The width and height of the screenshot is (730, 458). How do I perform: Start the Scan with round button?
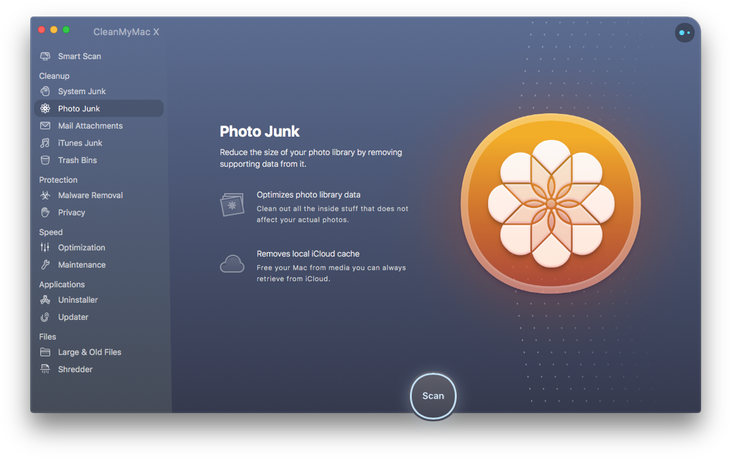(x=433, y=396)
